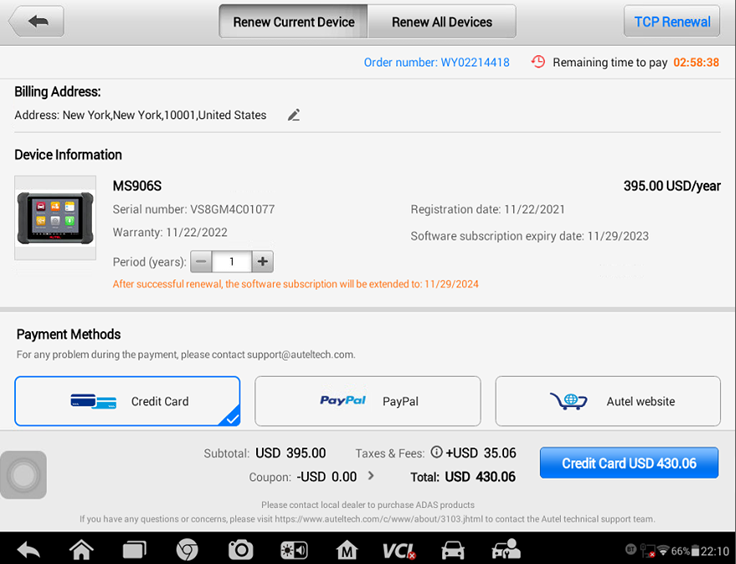This screenshot has height=564, width=736.
Task: Click the 66% battery indicator
Action: coord(685,551)
